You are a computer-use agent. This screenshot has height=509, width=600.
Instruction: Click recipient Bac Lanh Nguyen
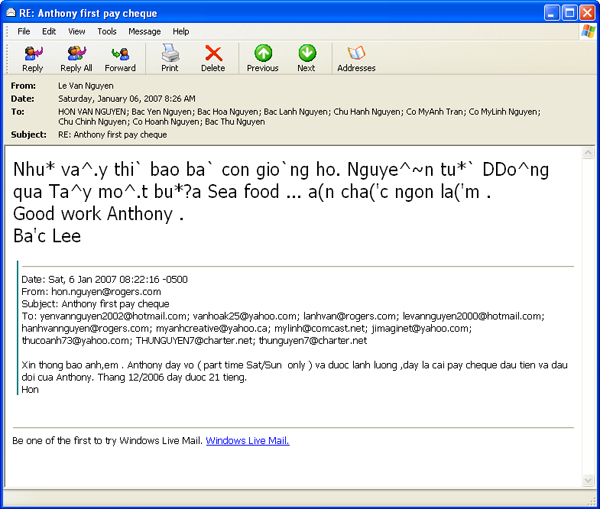pyautogui.click(x=296, y=112)
